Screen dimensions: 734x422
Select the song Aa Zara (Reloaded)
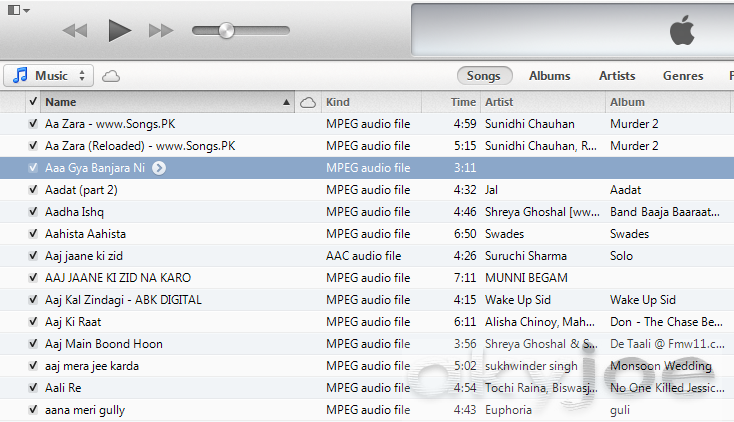tap(140, 146)
